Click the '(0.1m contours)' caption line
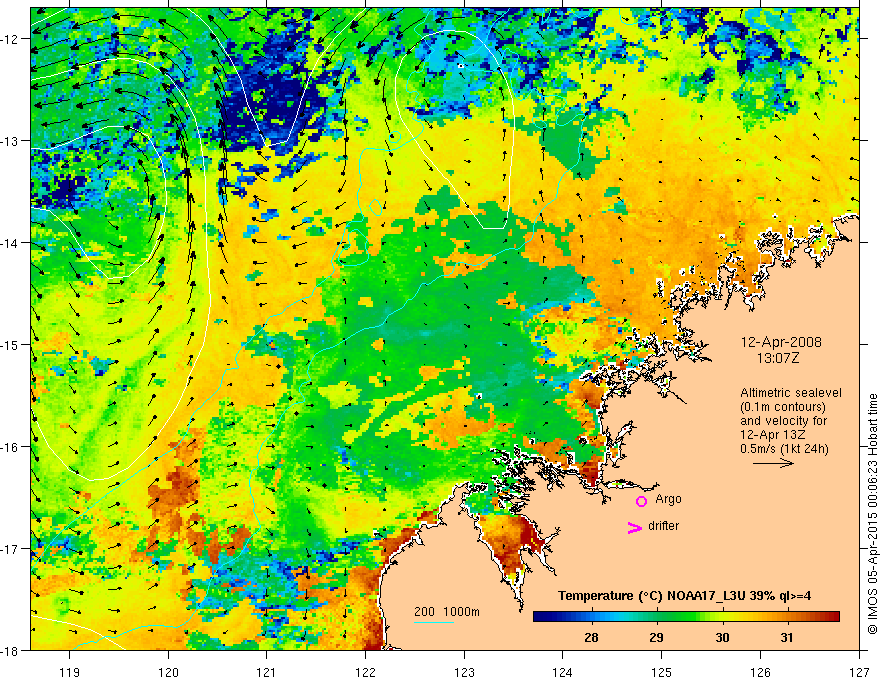 pos(783,407)
